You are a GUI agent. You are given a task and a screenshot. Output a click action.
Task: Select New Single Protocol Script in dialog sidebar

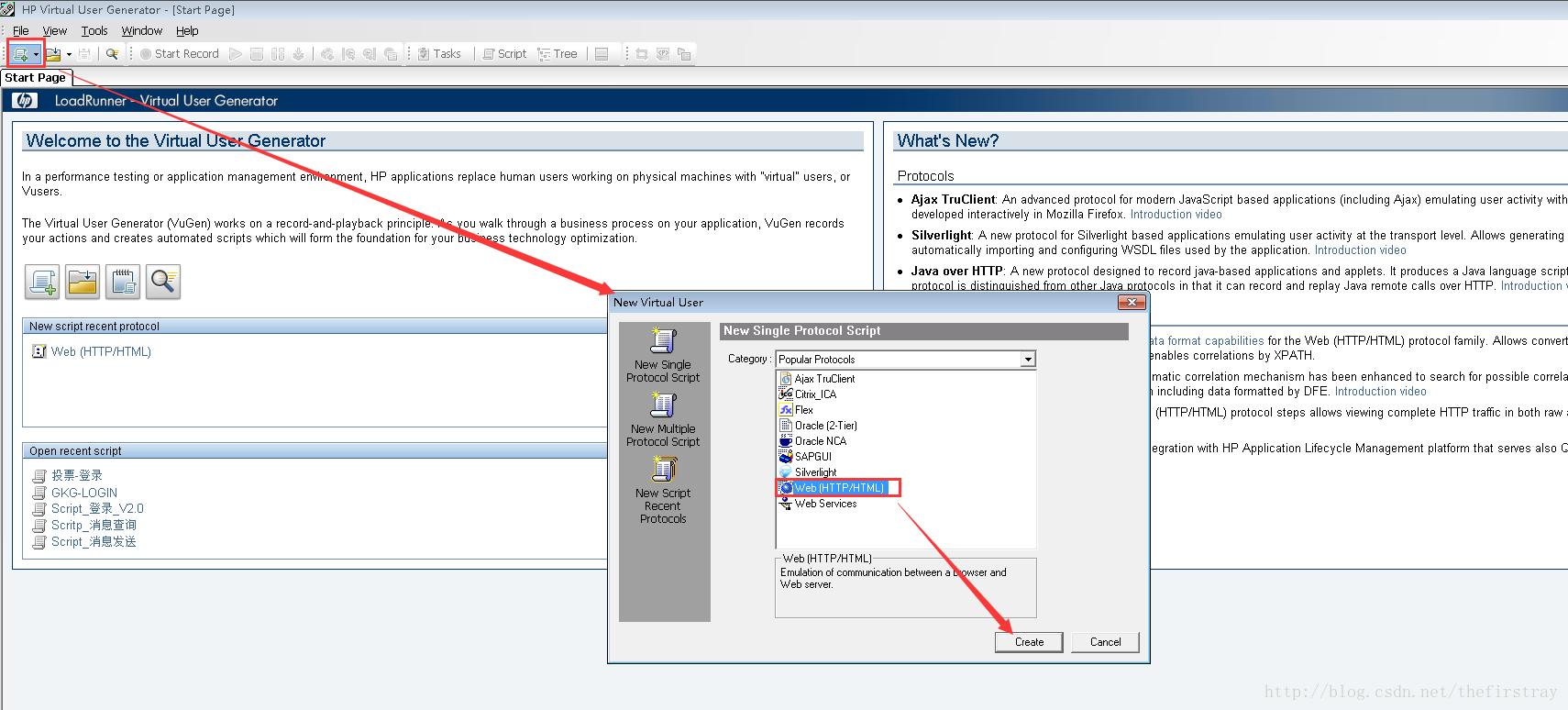pyautogui.click(x=663, y=356)
